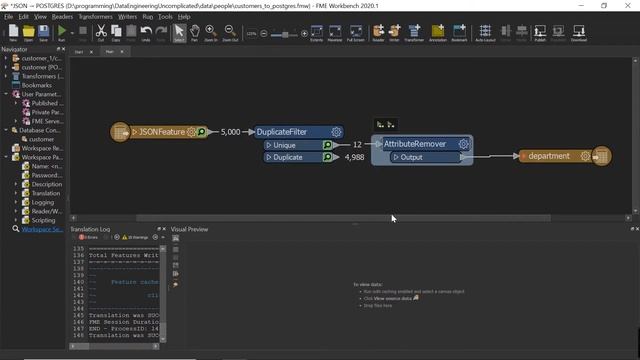Open AttributeRemover parameters gear icon
This screenshot has height=360, width=640.
[463, 144]
